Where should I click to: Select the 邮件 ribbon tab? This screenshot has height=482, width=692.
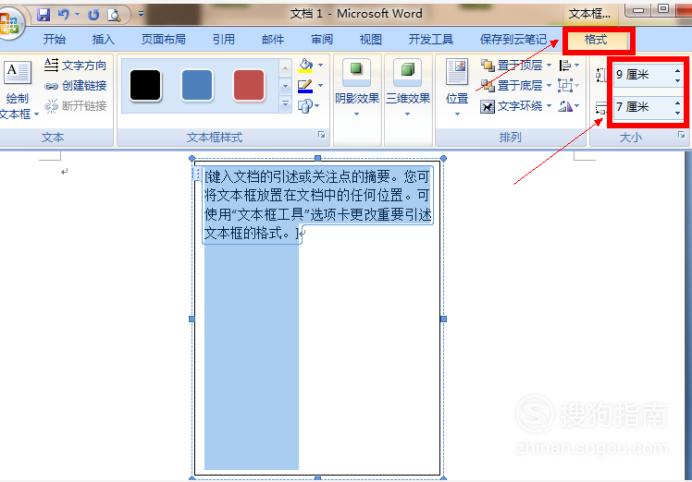click(x=272, y=39)
